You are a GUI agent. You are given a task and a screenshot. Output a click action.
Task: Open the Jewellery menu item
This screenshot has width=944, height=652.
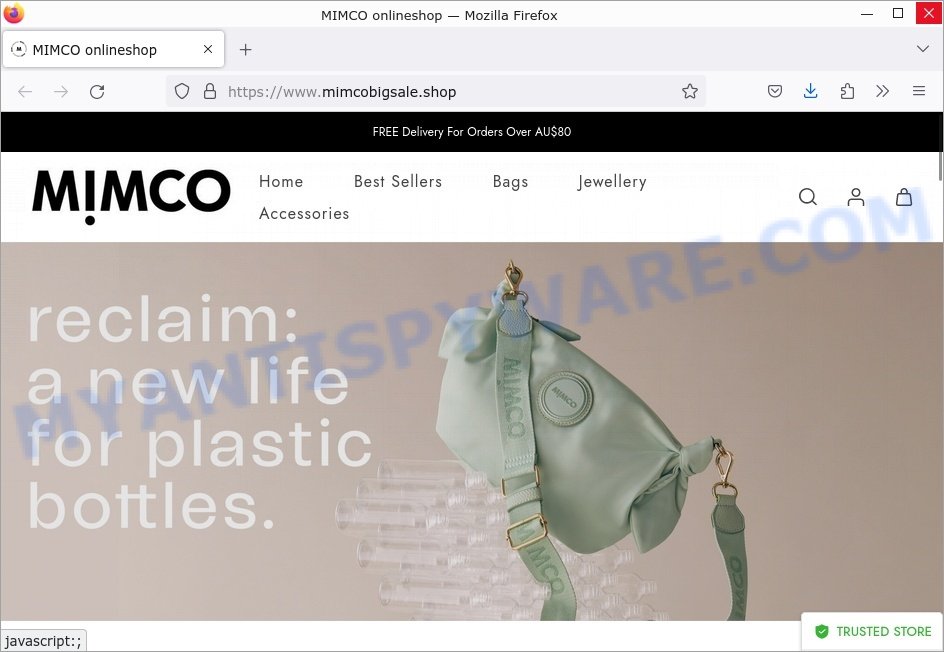pos(612,182)
